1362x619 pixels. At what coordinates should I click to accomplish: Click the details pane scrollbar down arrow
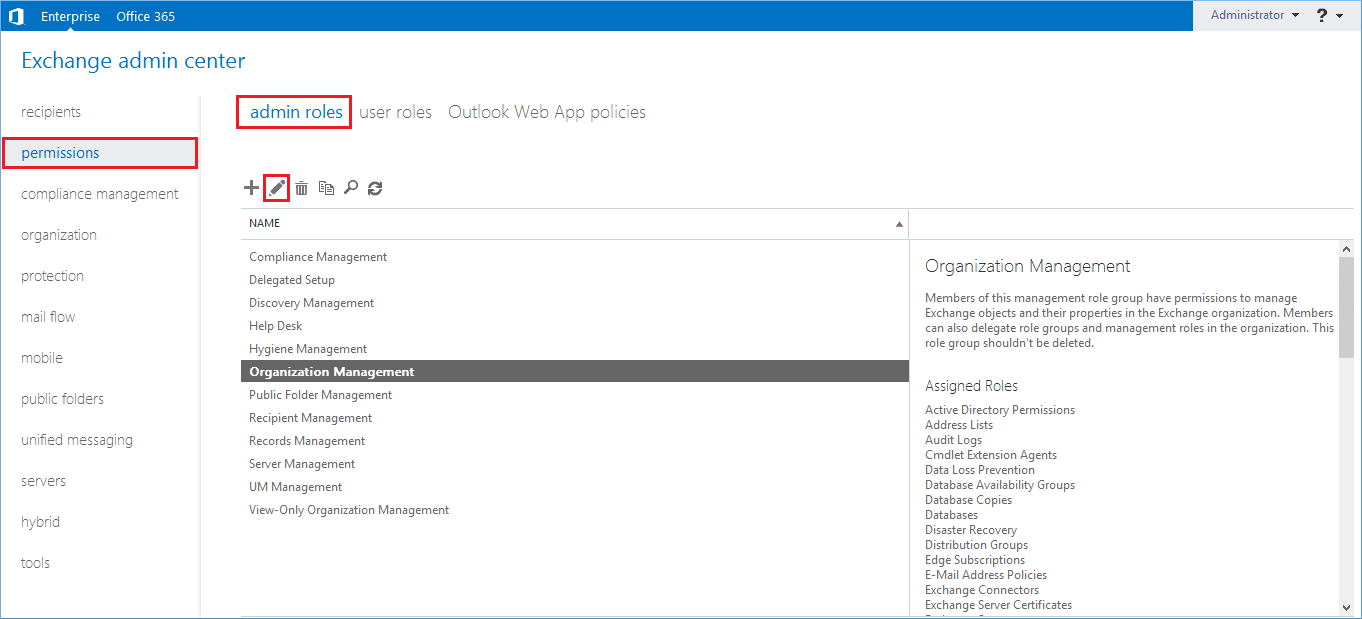[1346, 607]
